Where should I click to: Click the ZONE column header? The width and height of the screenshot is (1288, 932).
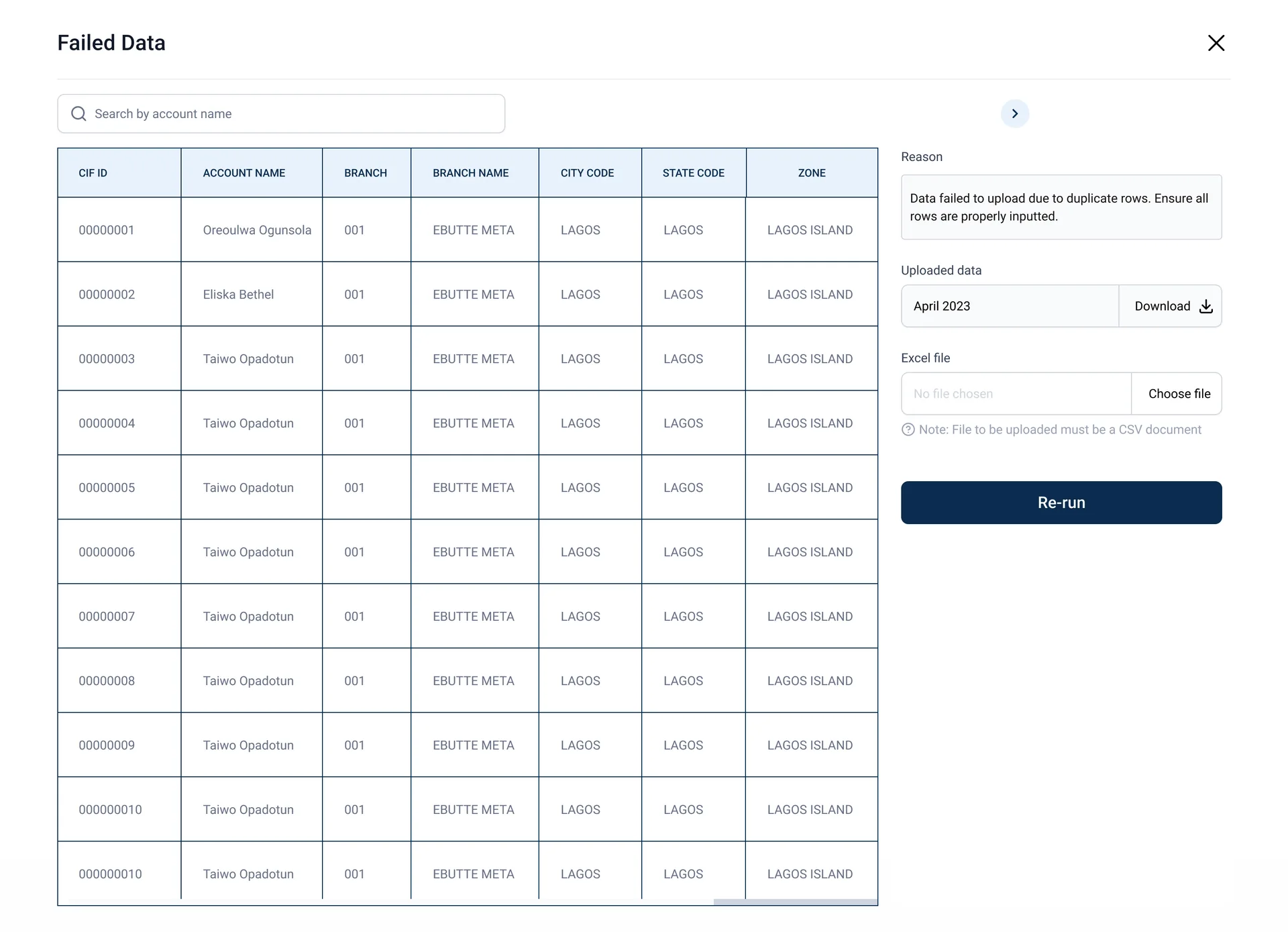[811, 173]
